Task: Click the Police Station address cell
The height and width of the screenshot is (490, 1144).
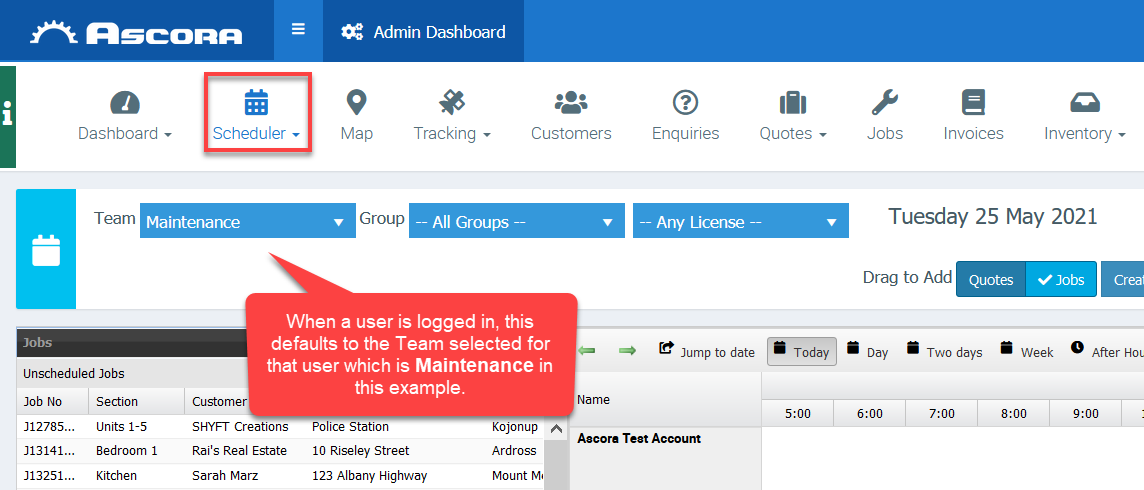Action: (x=350, y=427)
